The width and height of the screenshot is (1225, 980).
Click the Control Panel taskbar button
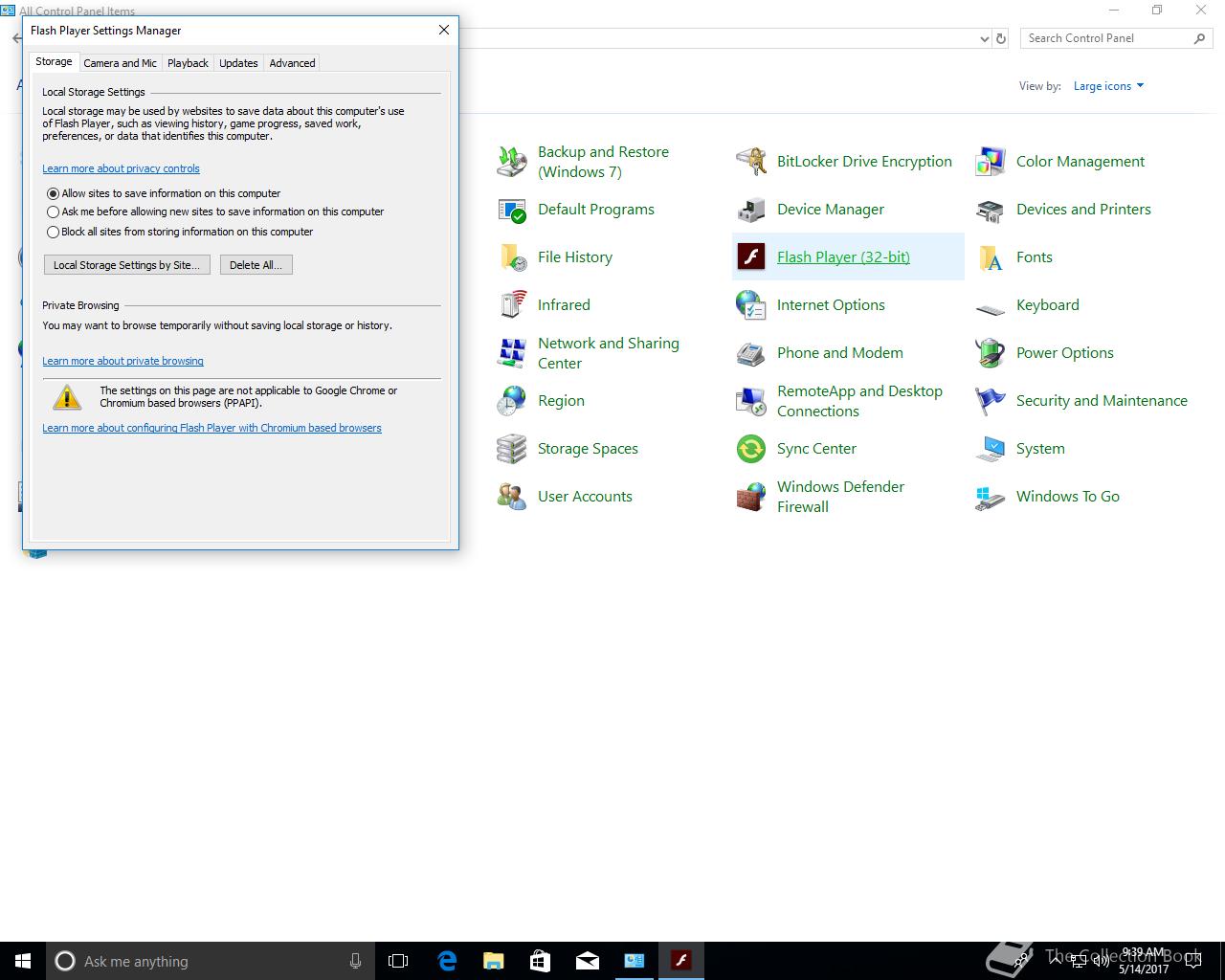coord(634,961)
